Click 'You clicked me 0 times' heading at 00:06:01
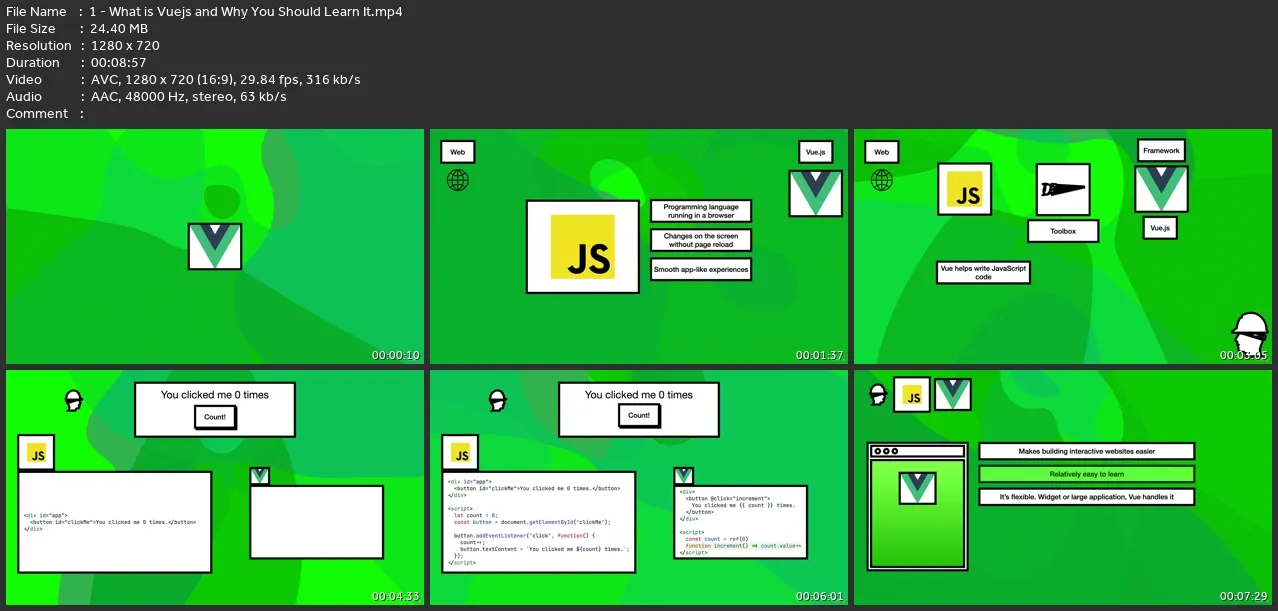This screenshot has height=611, width=1278. (x=639, y=395)
